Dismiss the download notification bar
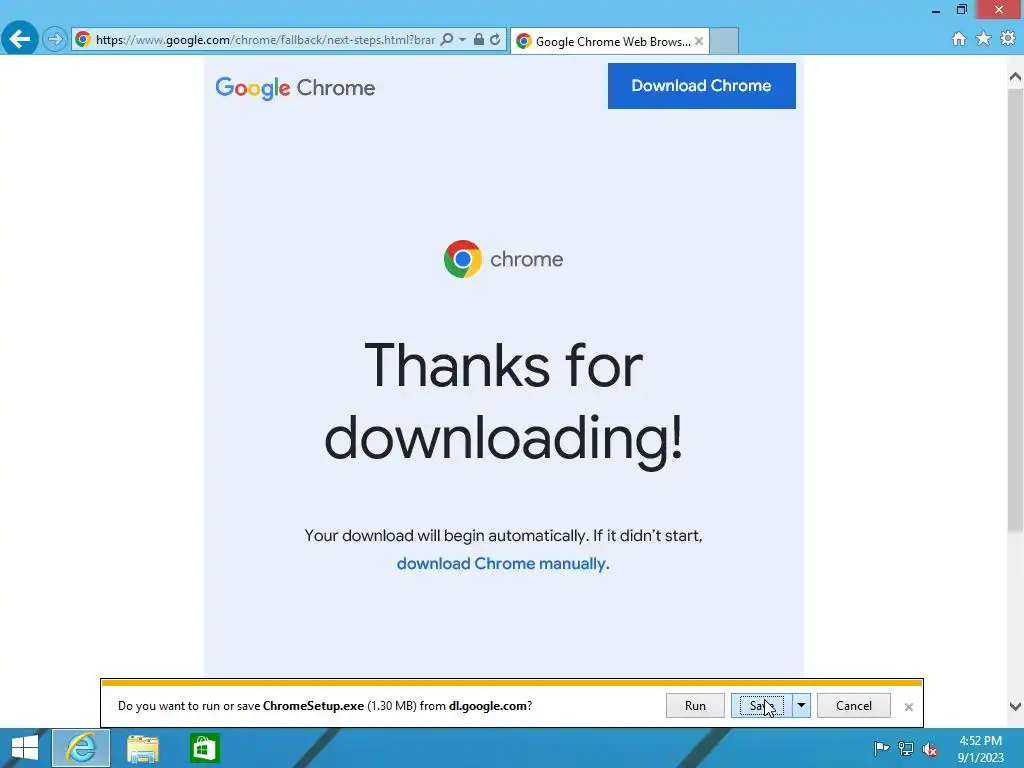 click(x=908, y=707)
